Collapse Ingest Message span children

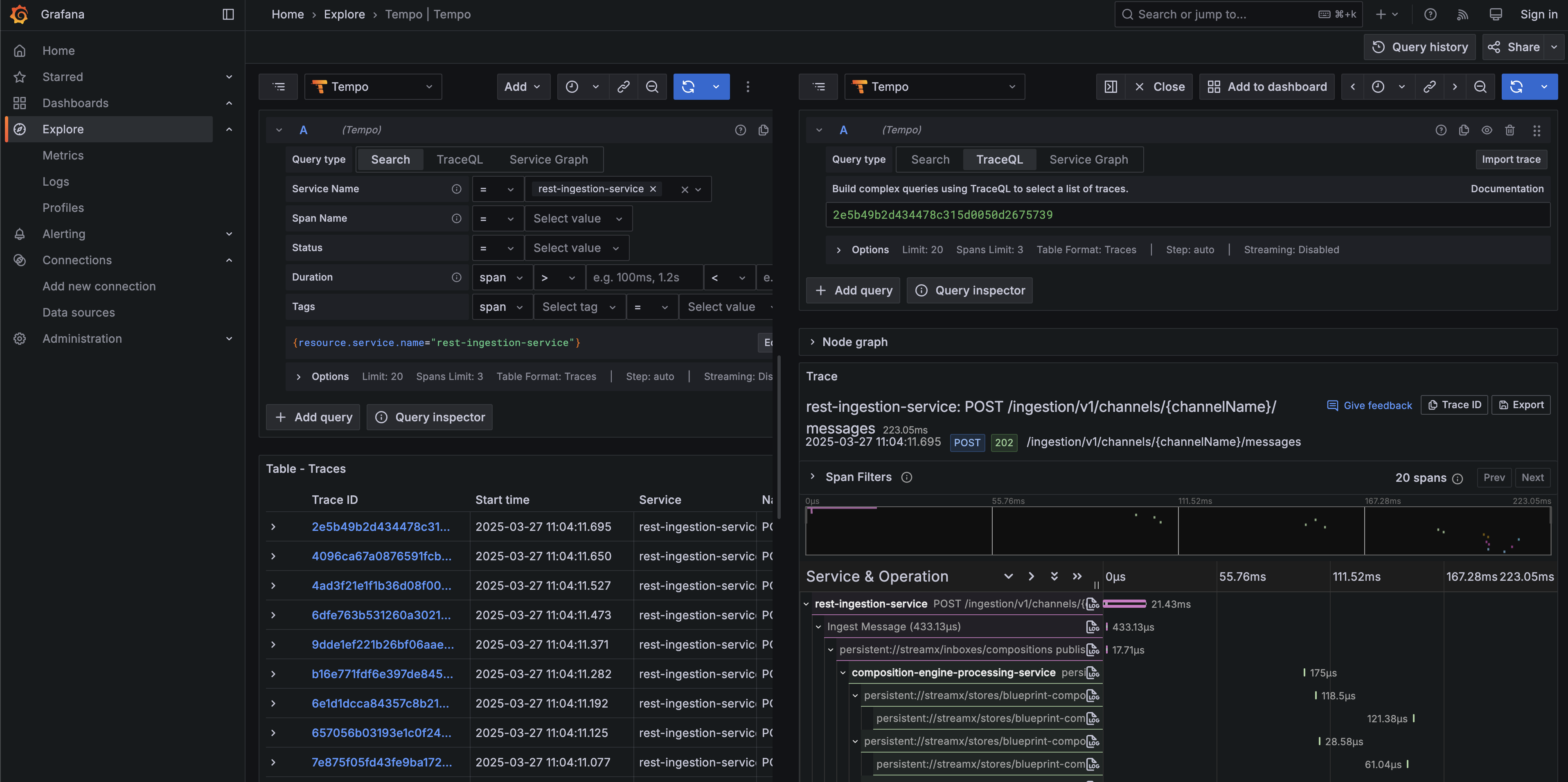coord(819,627)
